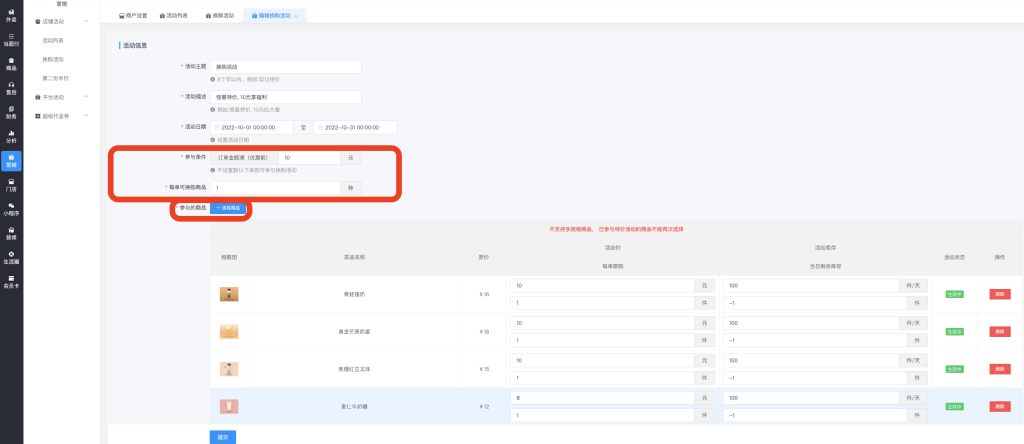The height and width of the screenshot is (444, 1024).
Task: Switch to the 活动列表 tab
Action: pyautogui.click(x=175, y=16)
